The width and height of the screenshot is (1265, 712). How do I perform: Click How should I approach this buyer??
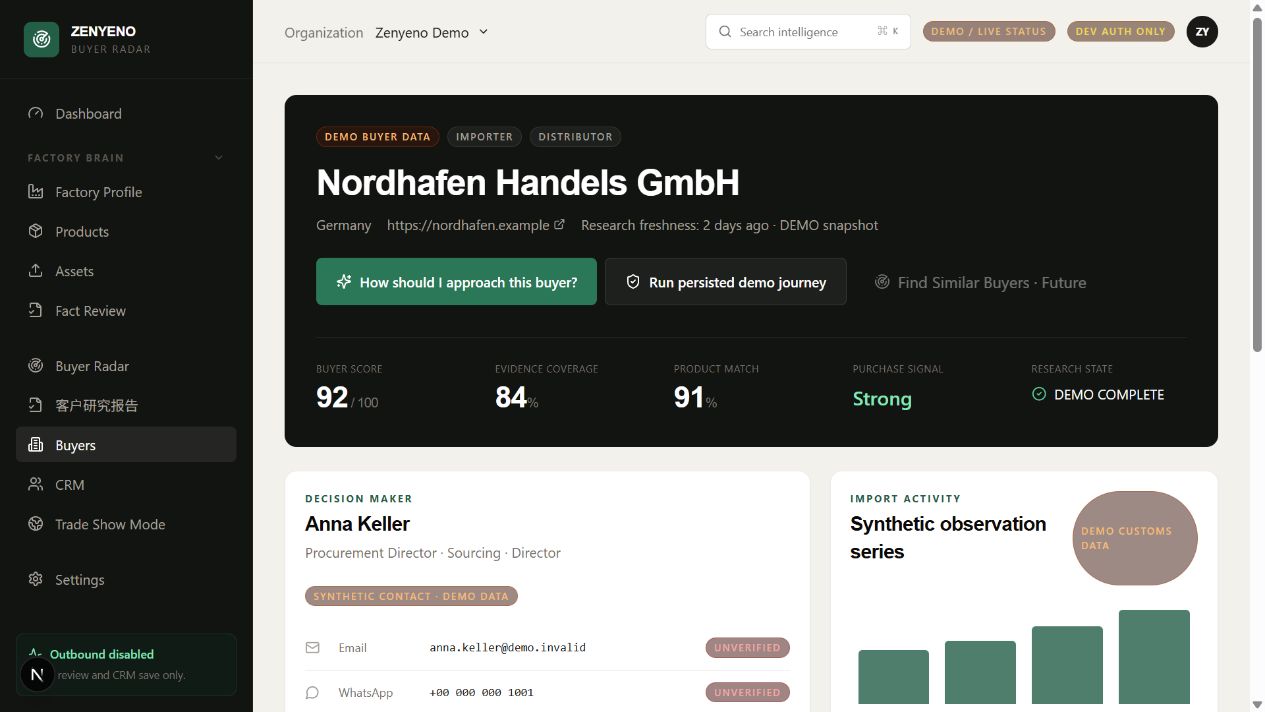click(x=456, y=282)
